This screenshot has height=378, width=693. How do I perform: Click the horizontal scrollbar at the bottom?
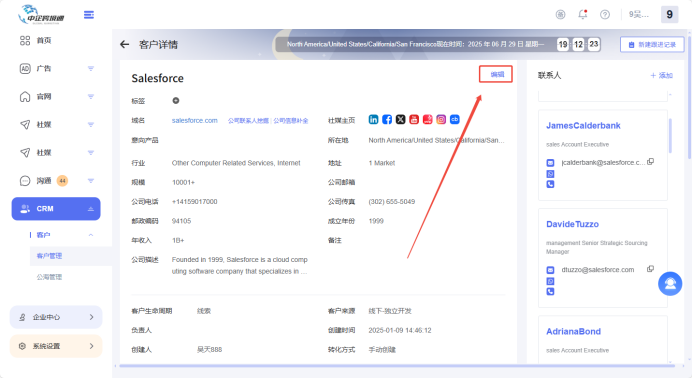point(396,366)
